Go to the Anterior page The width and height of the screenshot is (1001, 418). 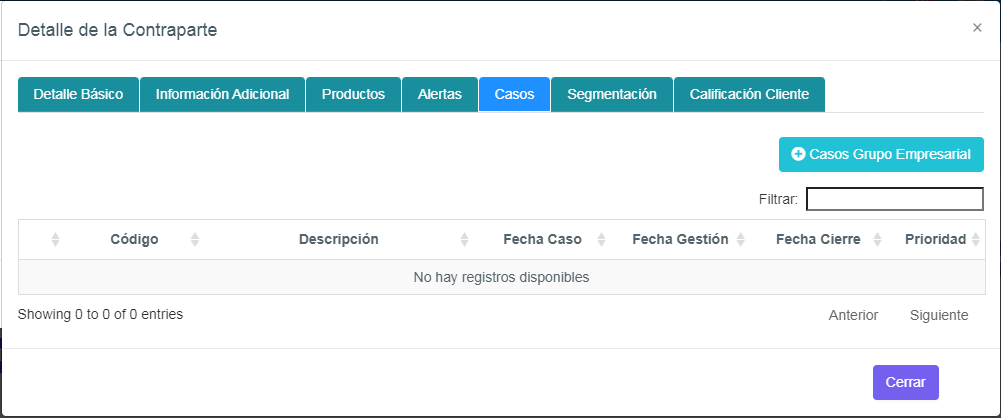(853, 315)
